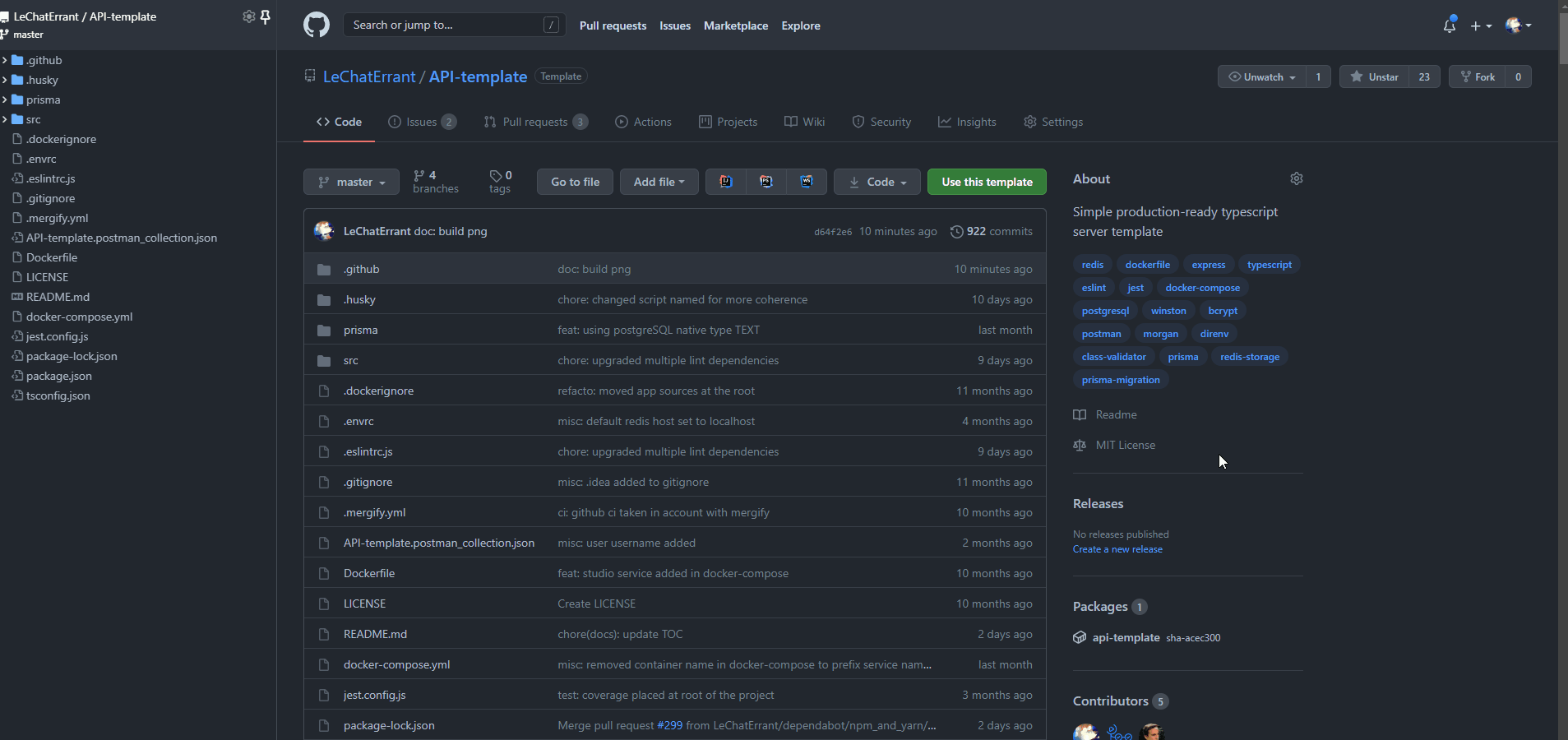This screenshot has width=1568, height=740.
Task: Open Octotree sidebar settings gear
Action: (248, 16)
